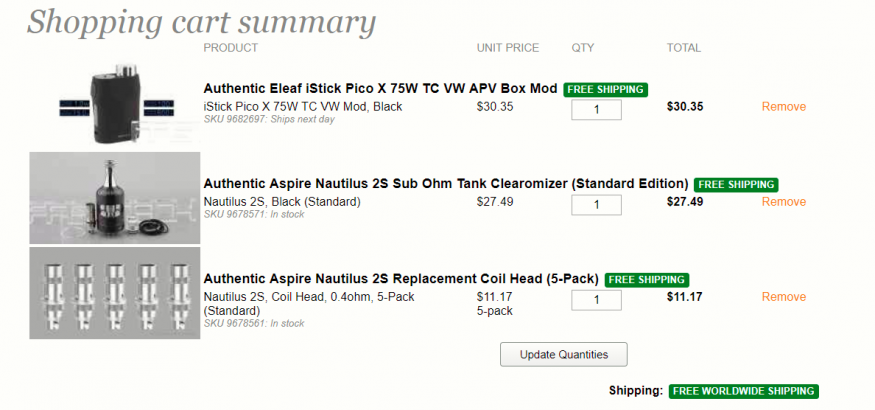Focus quantity field for Nautilus 2S tank
This screenshot has width=875, height=410.
point(596,205)
